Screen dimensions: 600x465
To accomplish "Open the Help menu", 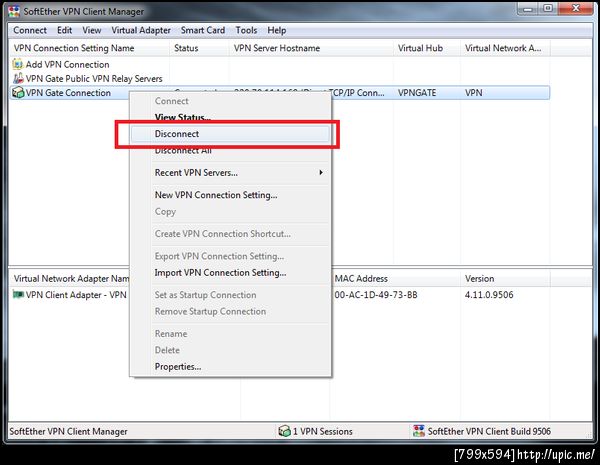I will [277, 30].
